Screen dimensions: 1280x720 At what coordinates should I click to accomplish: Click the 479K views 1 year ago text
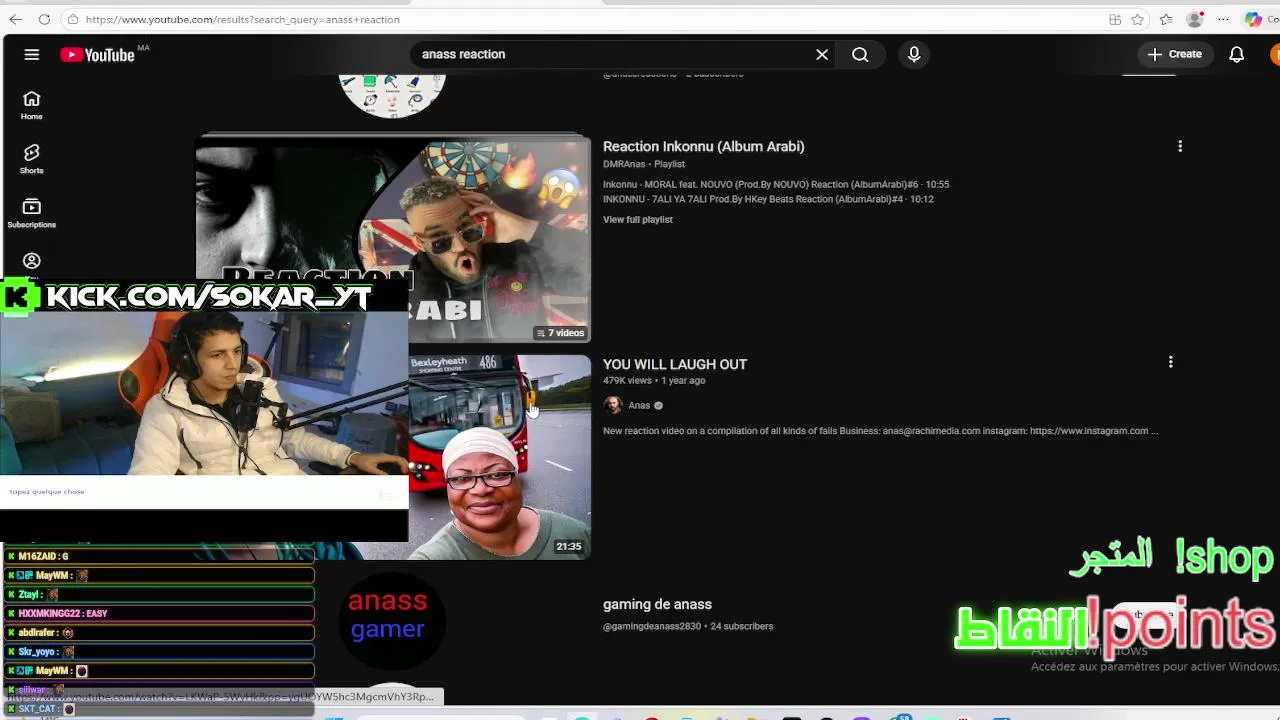654,381
